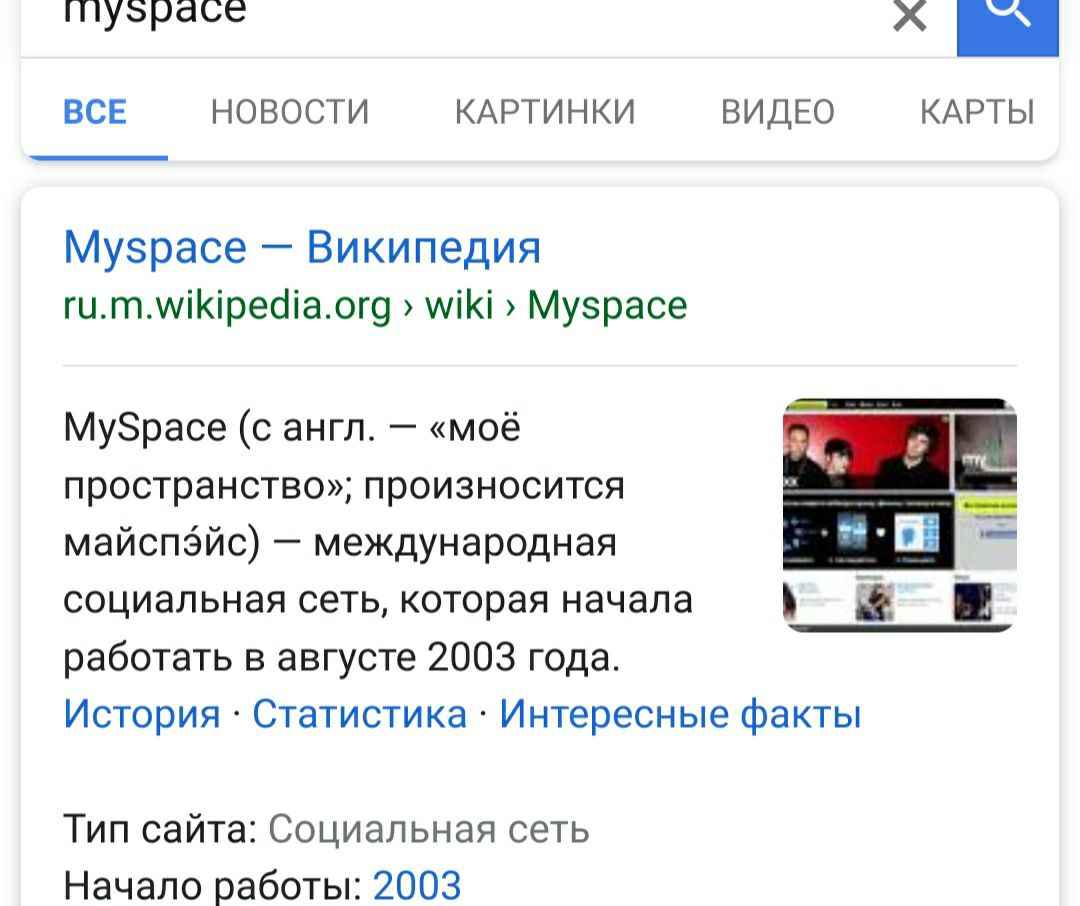Open the Статистика section link
The height and width of the screenshot is (906, 1080).
(360, 714)
